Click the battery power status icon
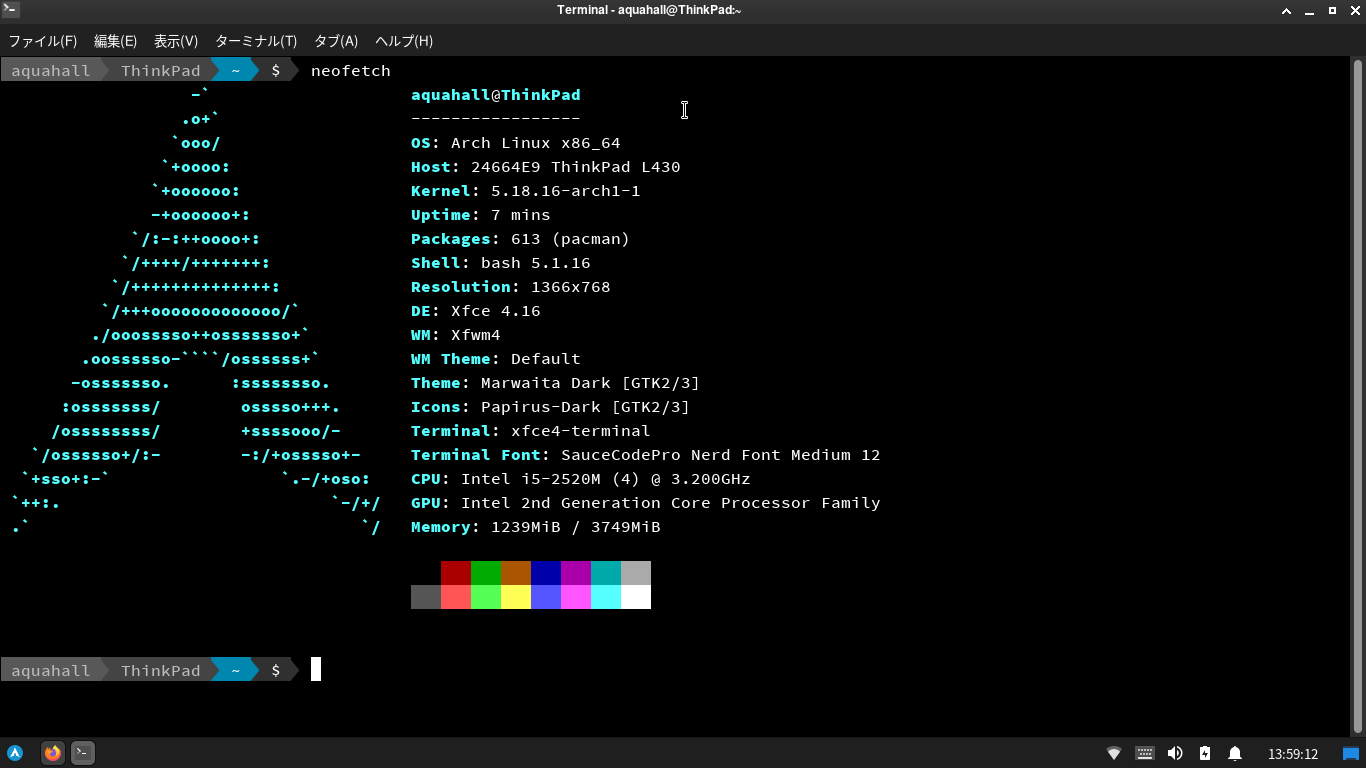1366x768 pixels. [1205, 753]
